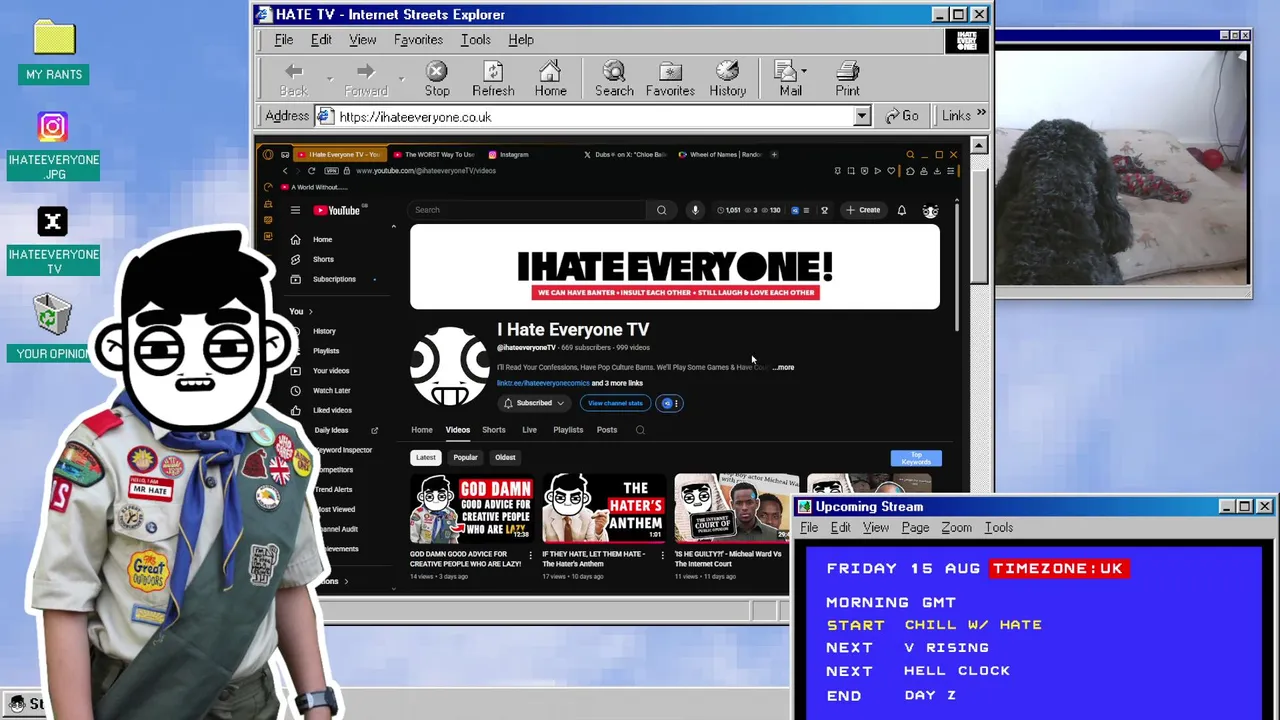Click the reload icon in the embedded browser
This screenshot has width=1280, height=720.
pos(311,171)
